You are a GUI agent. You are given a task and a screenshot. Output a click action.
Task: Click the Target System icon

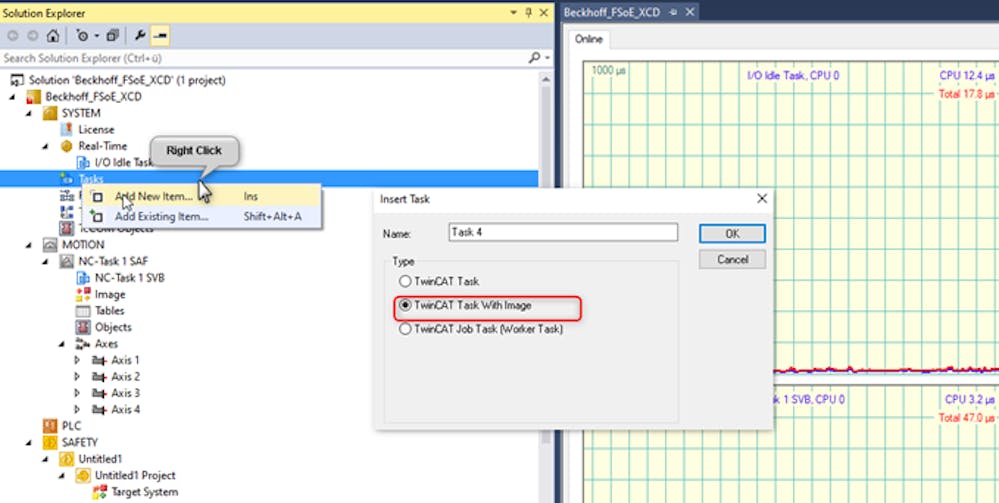point(99,492)
